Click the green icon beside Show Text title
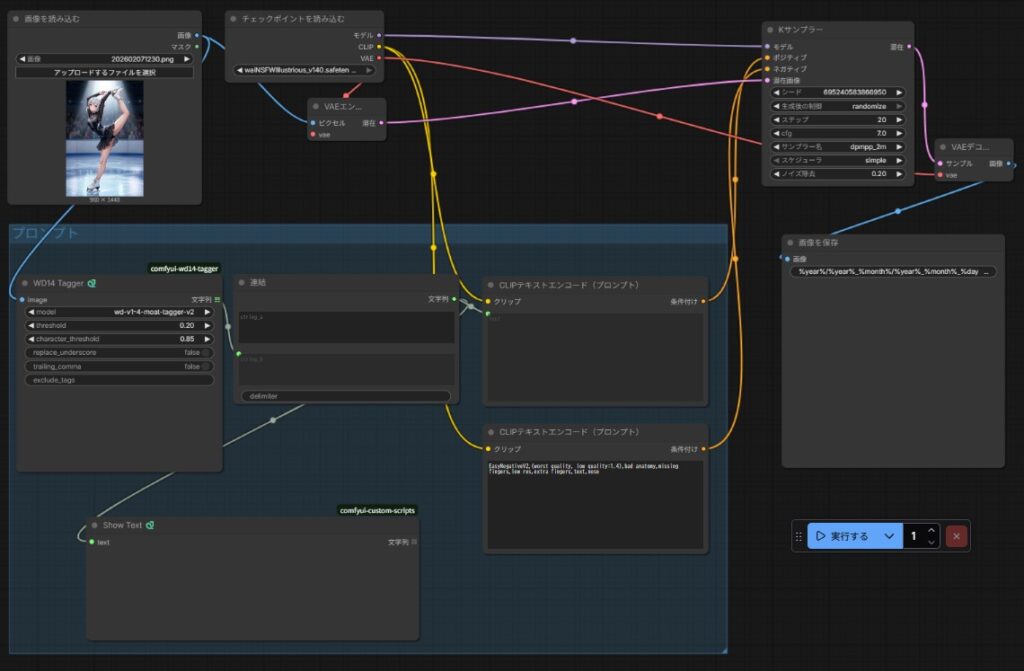Image resolution: width=1024 pixels, height=671 pixels. 149,525
